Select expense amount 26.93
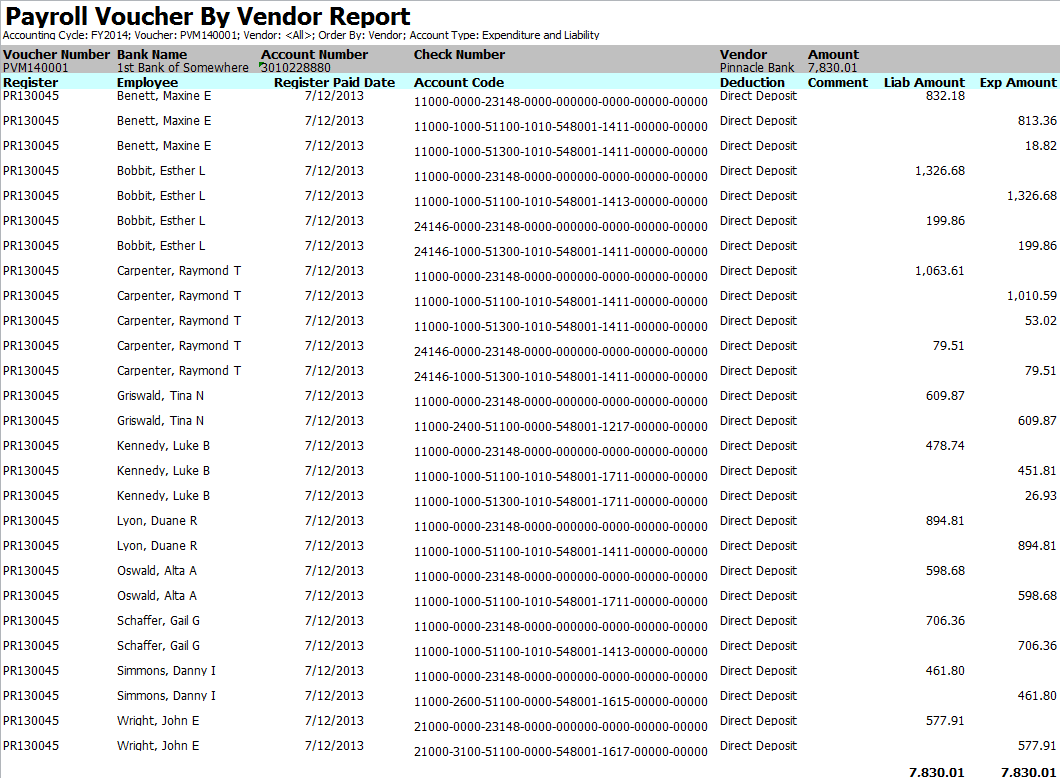This screenshot has width=1060, height=778. 1040,495
